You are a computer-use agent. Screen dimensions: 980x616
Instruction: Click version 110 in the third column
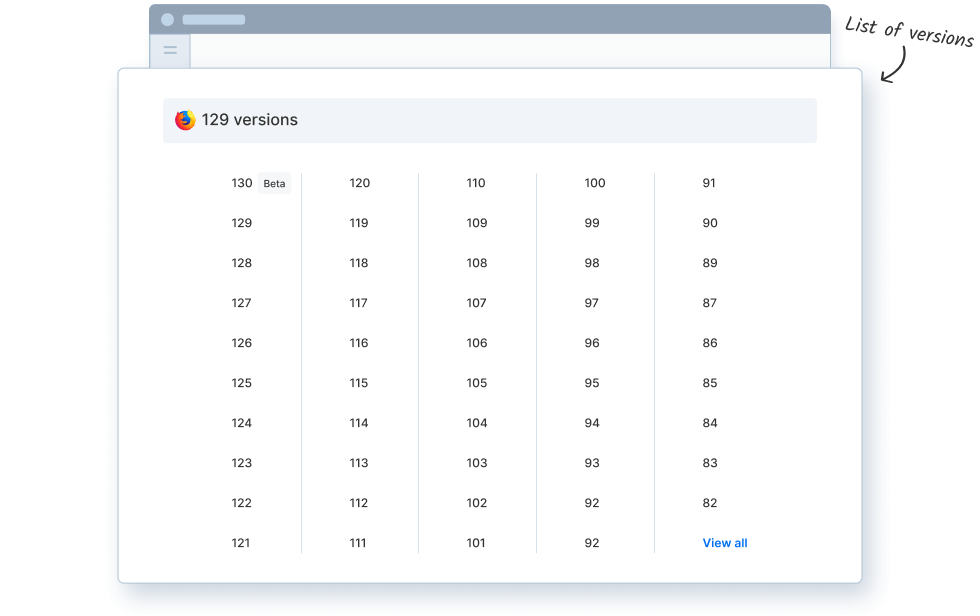point(476,183)
